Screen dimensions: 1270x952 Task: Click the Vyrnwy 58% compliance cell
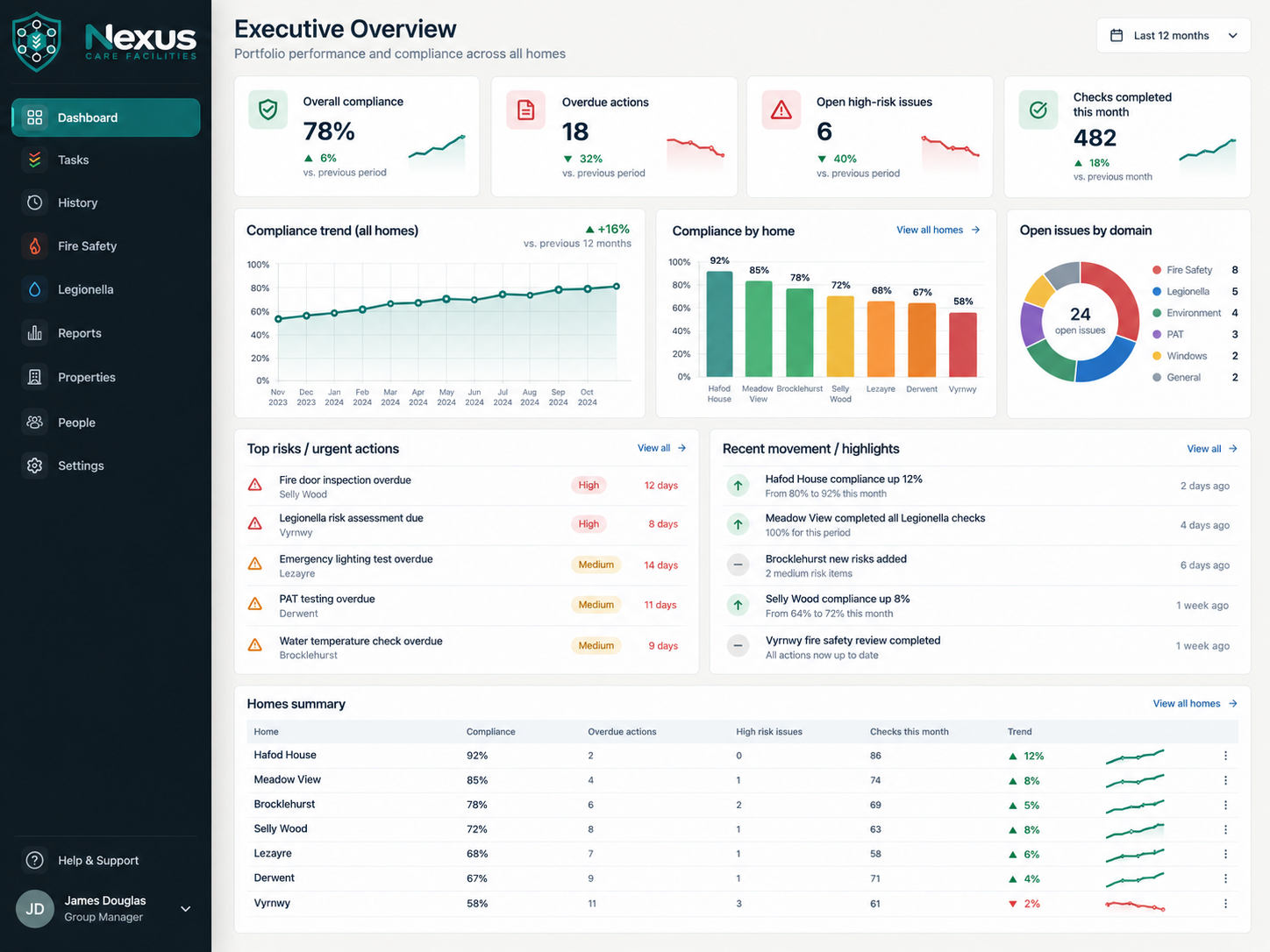(x=477, y=904)
